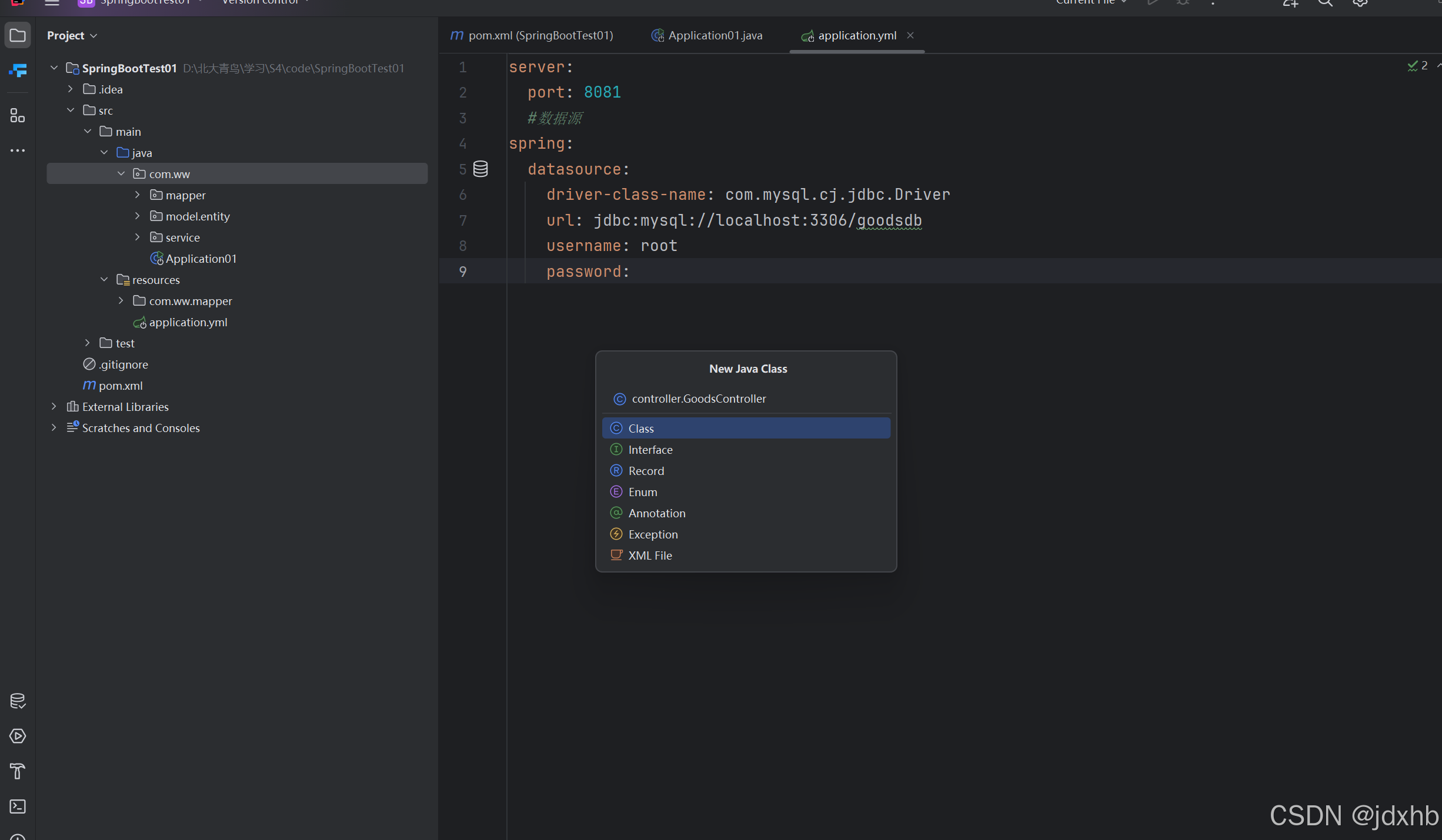Expand the External Libraries node
Viewport: 1442px width, 840px height.
(x=54, y=407)
